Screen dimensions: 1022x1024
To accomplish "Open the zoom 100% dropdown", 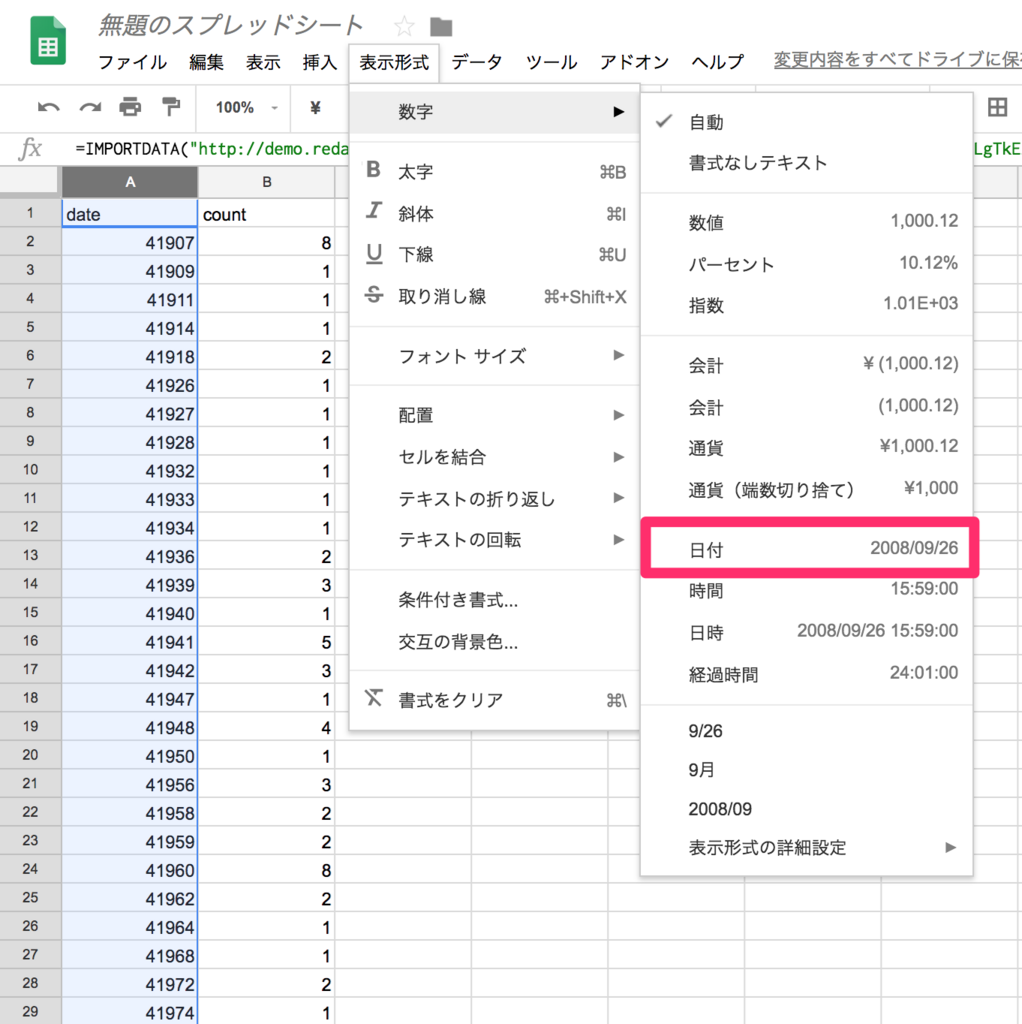I will tap(247, 107).
